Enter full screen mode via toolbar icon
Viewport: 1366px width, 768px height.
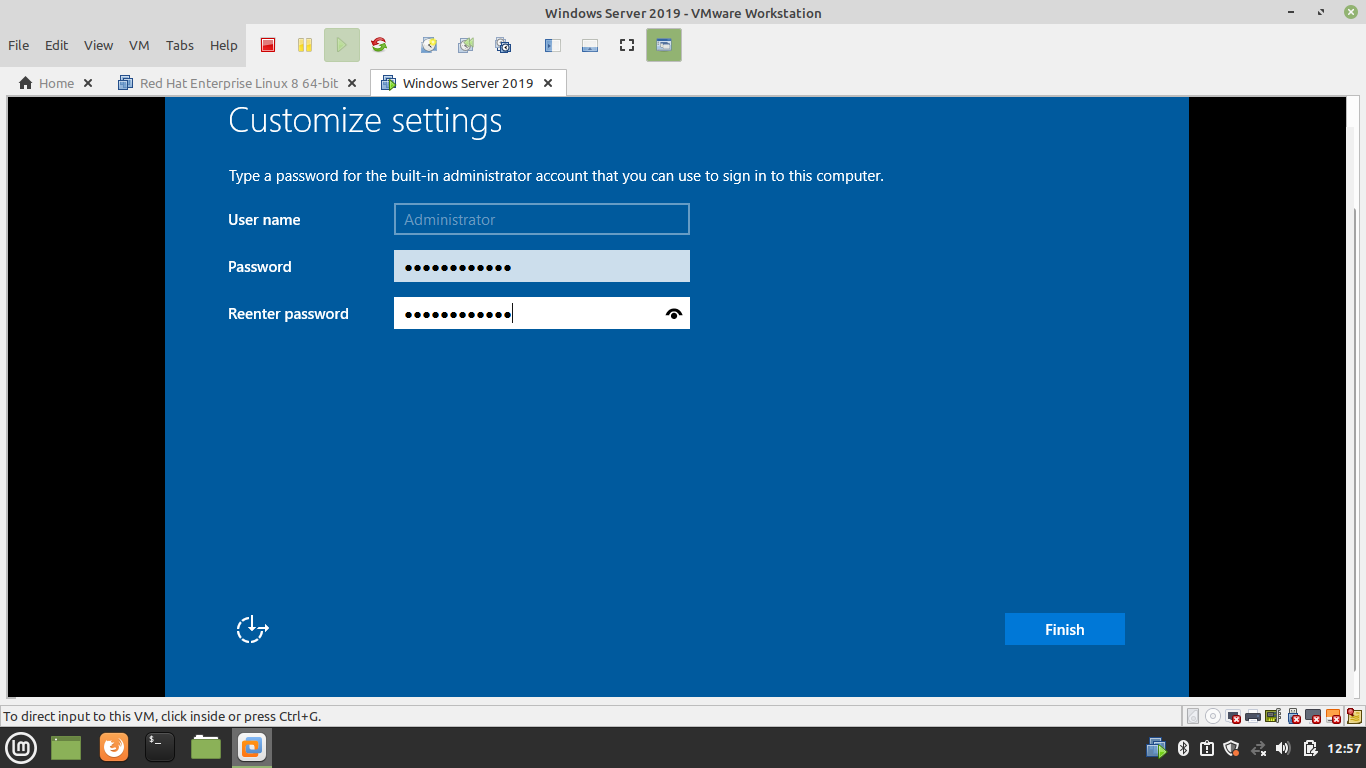tap(627, 45)
